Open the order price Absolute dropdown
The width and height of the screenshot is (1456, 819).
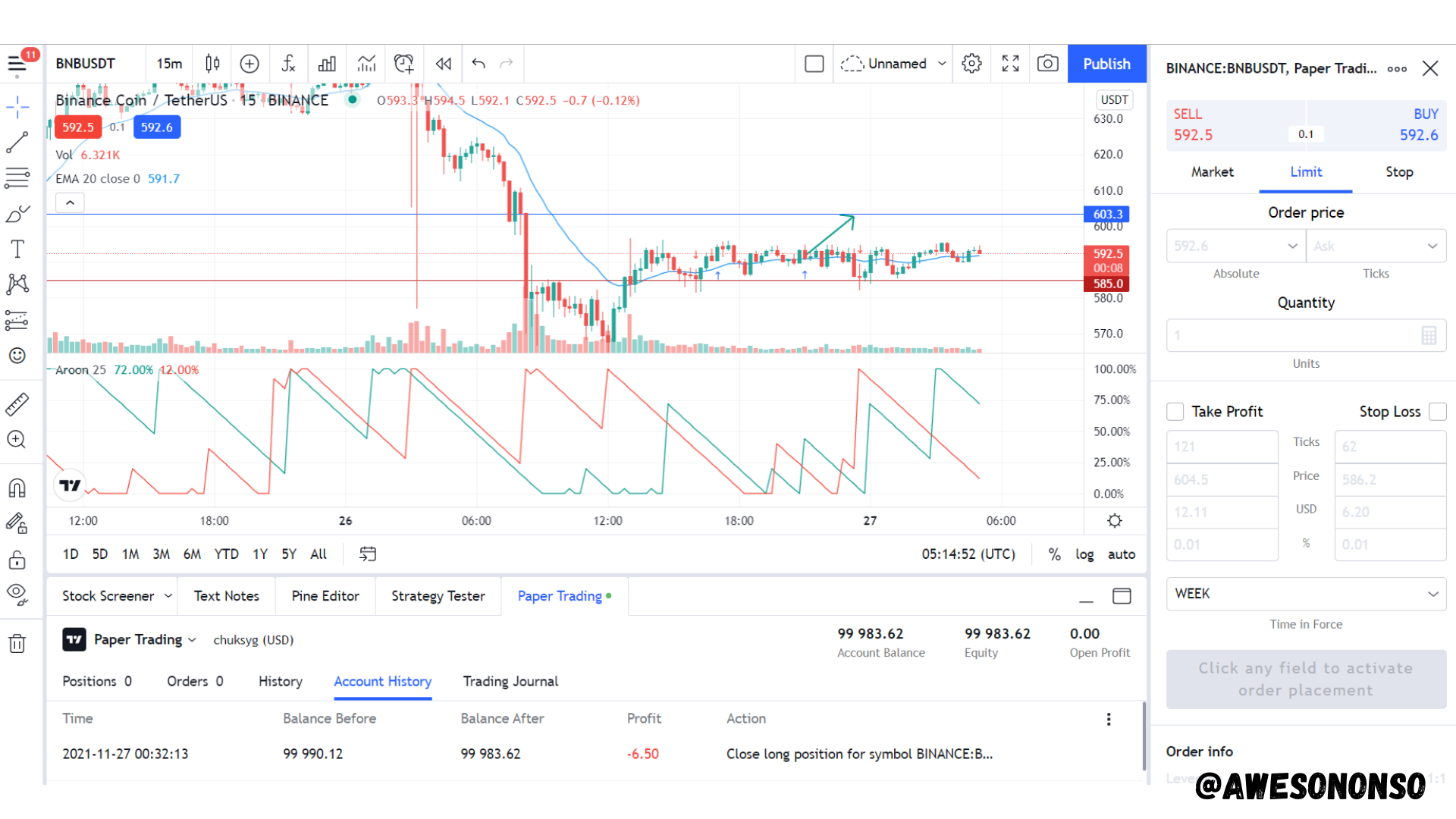pos(1235,246)
